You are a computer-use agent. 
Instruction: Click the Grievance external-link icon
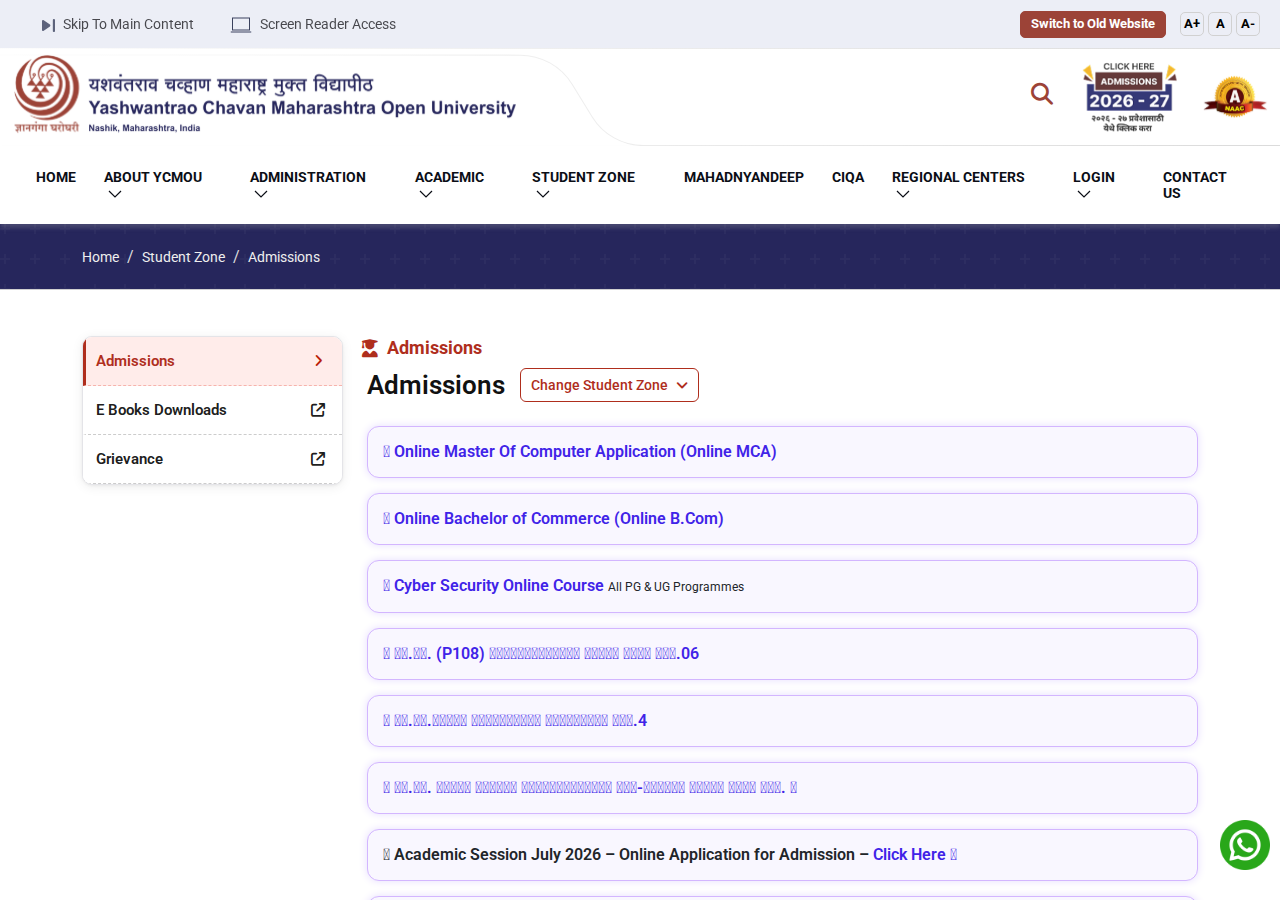point(318,459)
